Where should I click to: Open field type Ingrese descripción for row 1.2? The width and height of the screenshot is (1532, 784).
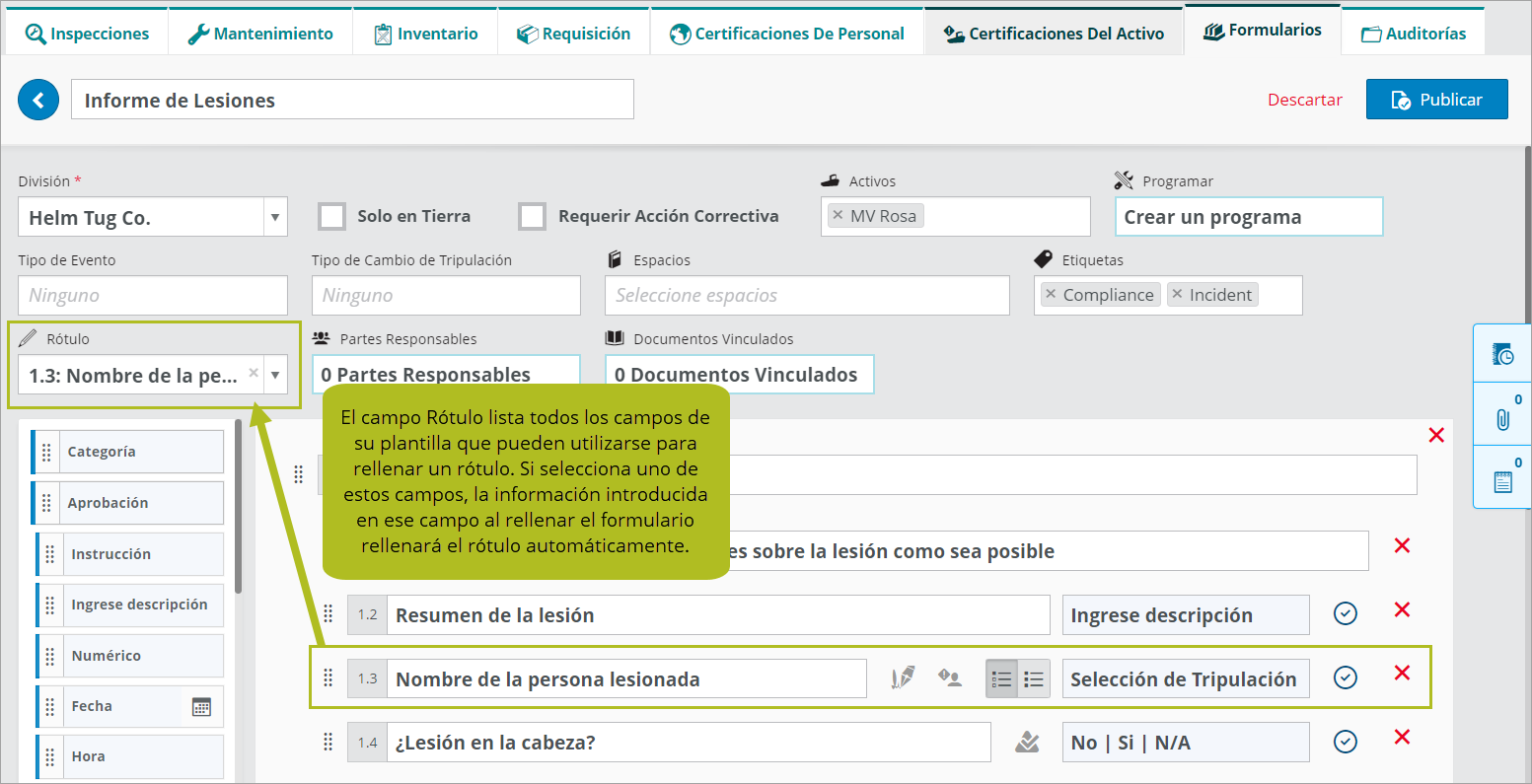coord(1186,615)
